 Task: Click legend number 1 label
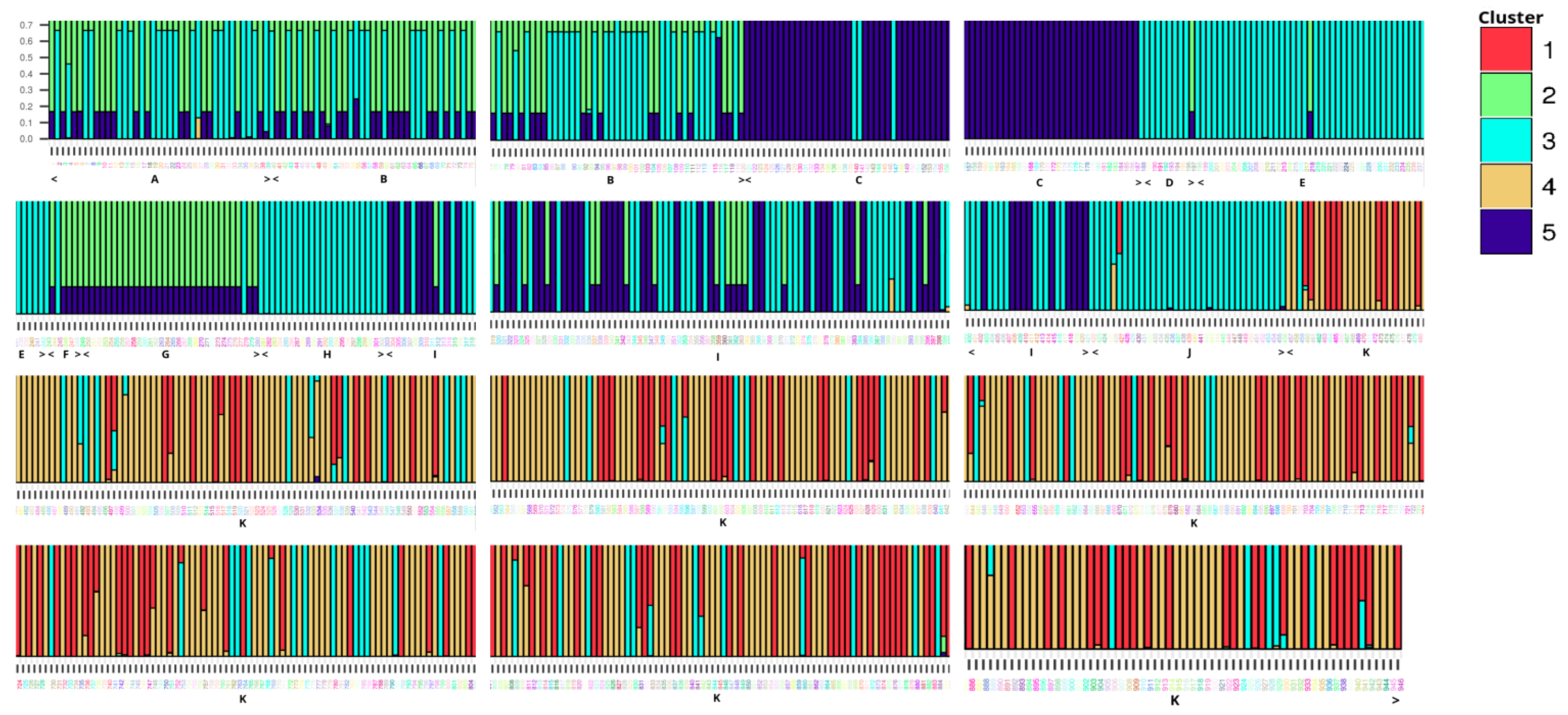(1548, 50)
